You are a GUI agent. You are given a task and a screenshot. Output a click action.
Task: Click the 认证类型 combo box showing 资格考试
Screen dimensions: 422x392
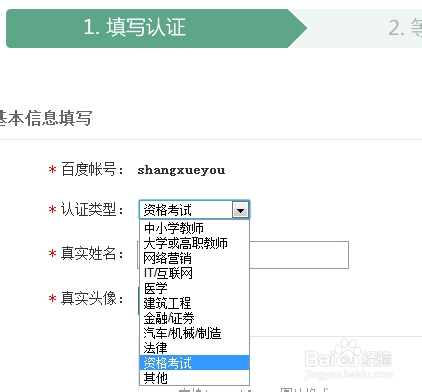pos(194,210)
